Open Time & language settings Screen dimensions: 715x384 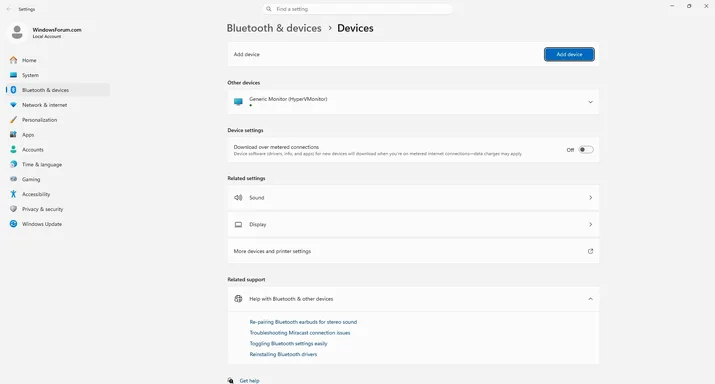tap(58, 164)
